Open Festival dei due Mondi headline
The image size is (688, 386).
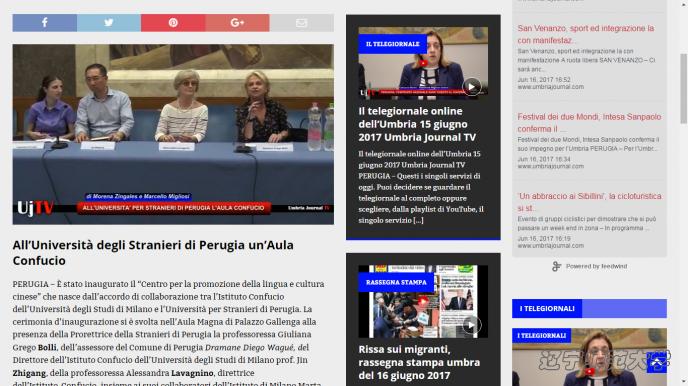(589, 123)
